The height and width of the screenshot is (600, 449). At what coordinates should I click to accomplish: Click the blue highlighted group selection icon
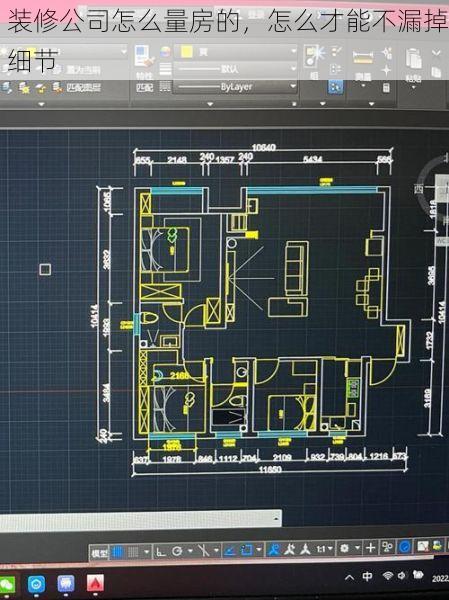pyautogui.click(x=335, y=87)
